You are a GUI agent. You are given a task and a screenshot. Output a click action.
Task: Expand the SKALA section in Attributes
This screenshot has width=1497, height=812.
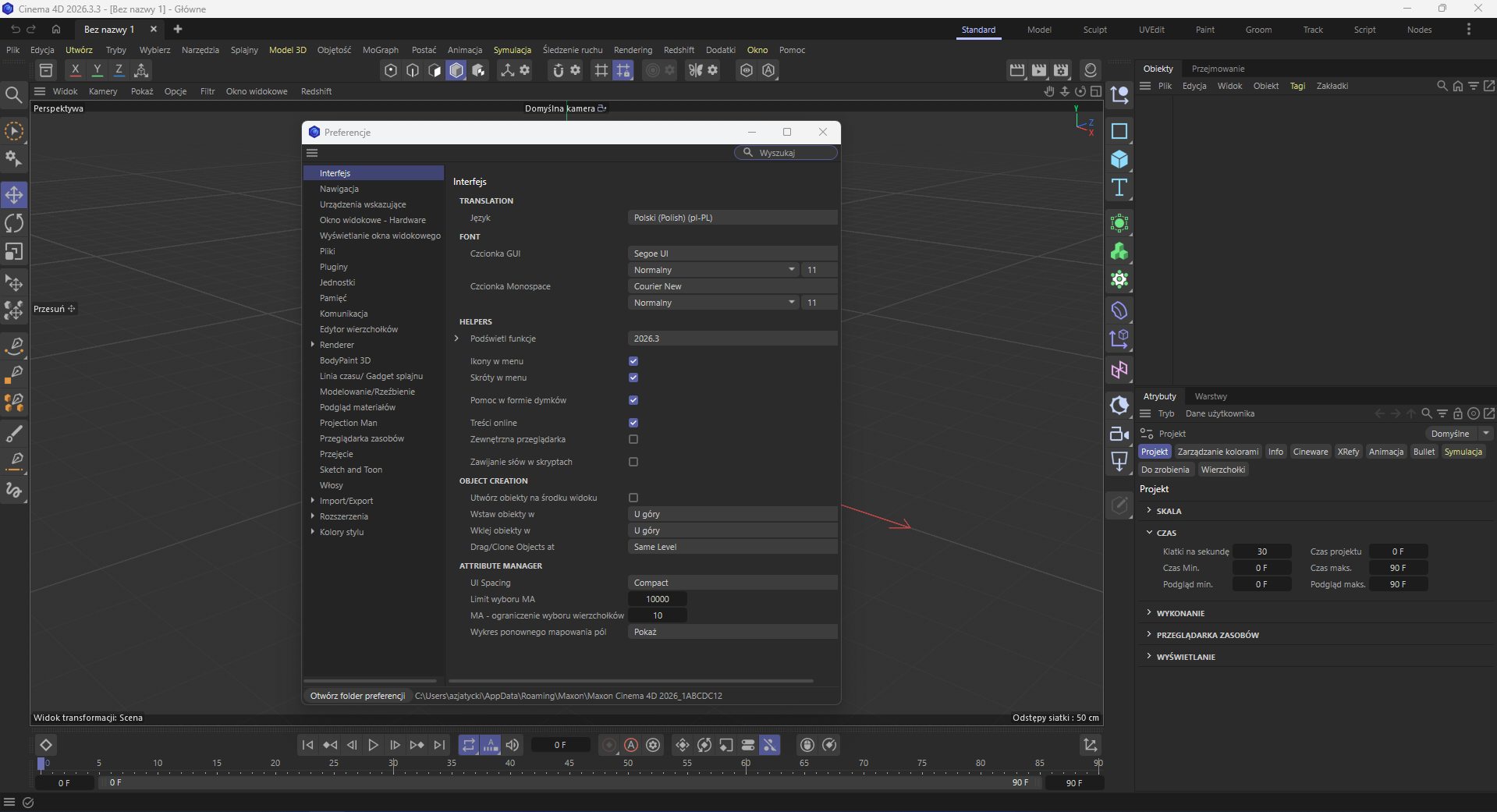pyautogui.click(x=1149, y=510)
